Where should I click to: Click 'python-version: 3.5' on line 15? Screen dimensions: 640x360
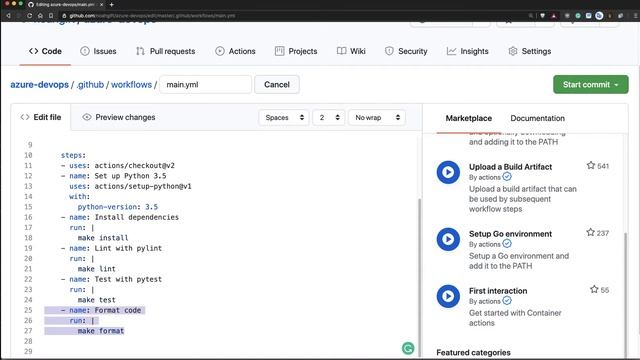click(118, 207)
